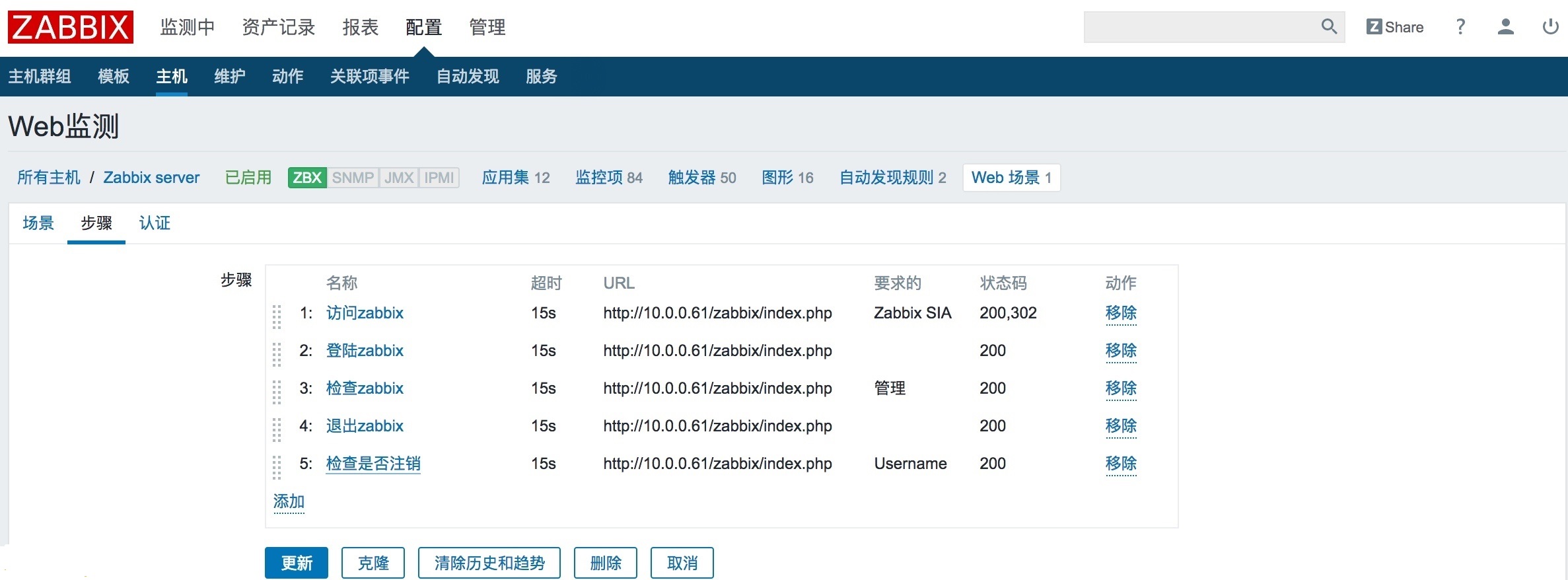This screenshot has height=580, width=1568.
Task: Click the power logout icon
Action: coord(1550,26)
